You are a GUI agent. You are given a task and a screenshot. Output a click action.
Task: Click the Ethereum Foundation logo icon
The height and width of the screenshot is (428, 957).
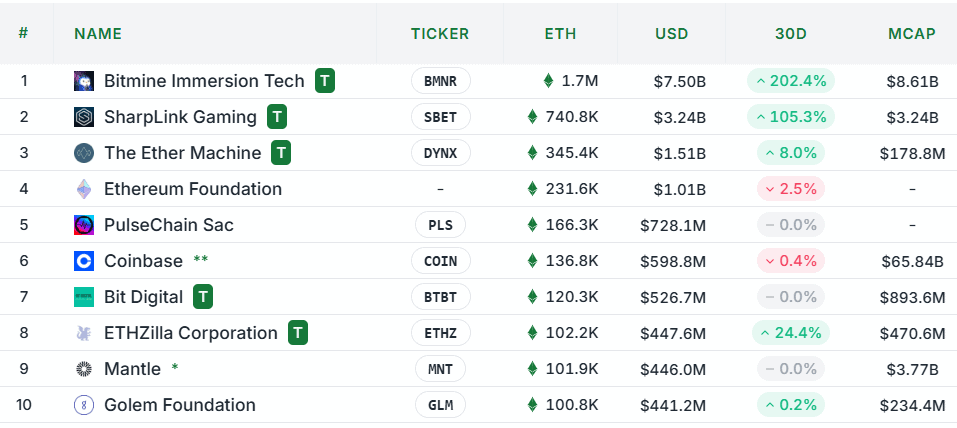coord(84,189)
